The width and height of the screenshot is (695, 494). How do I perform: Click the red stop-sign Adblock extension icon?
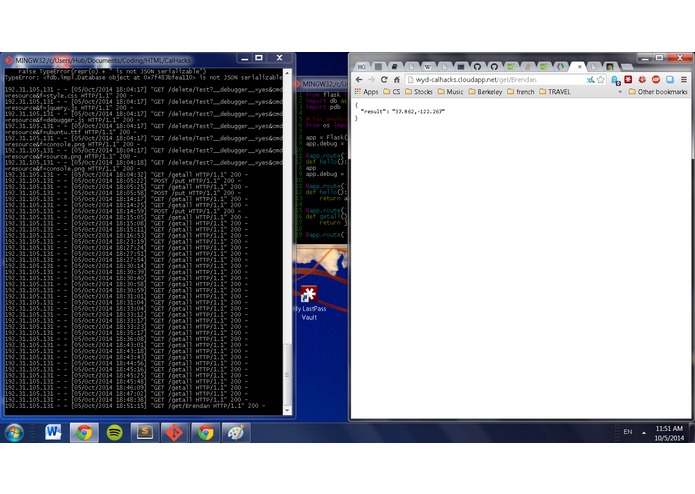click(656, 79)
